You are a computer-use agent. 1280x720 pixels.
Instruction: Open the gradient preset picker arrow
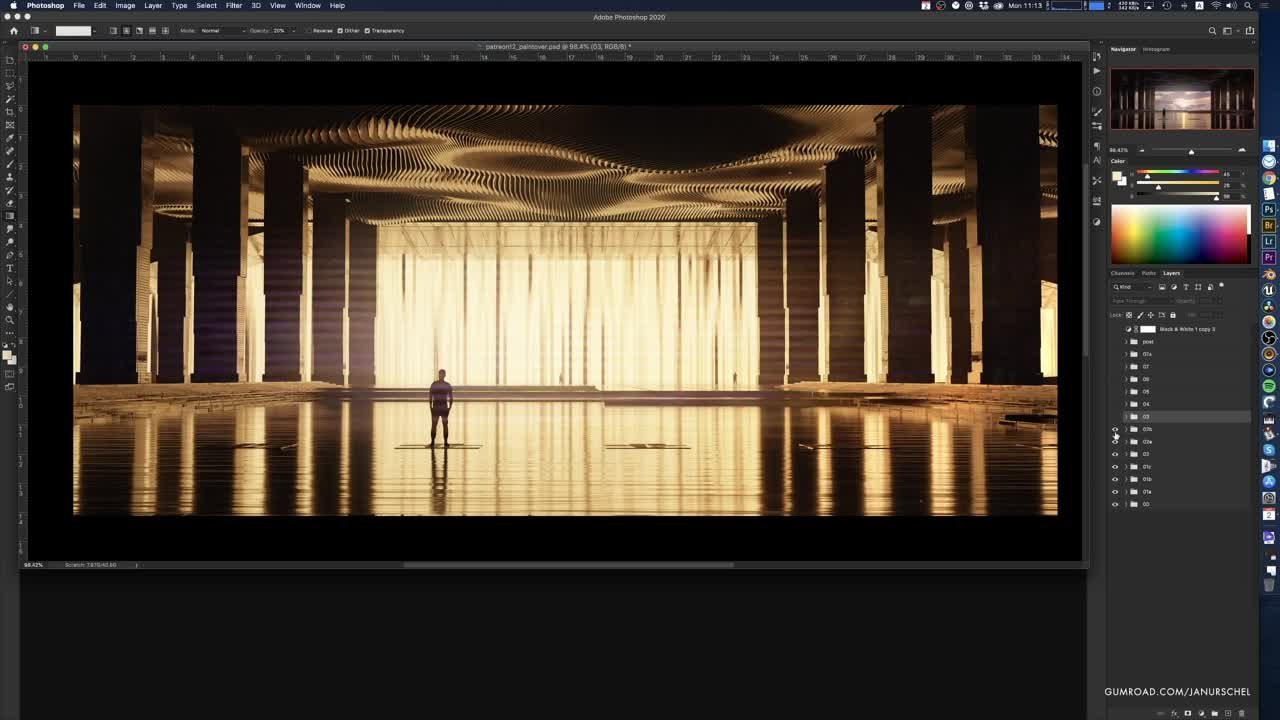coord(94,30)
